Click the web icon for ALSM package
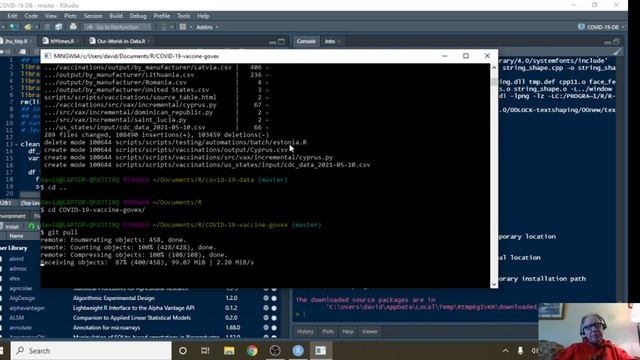The image size is (640, 360). 266,318
